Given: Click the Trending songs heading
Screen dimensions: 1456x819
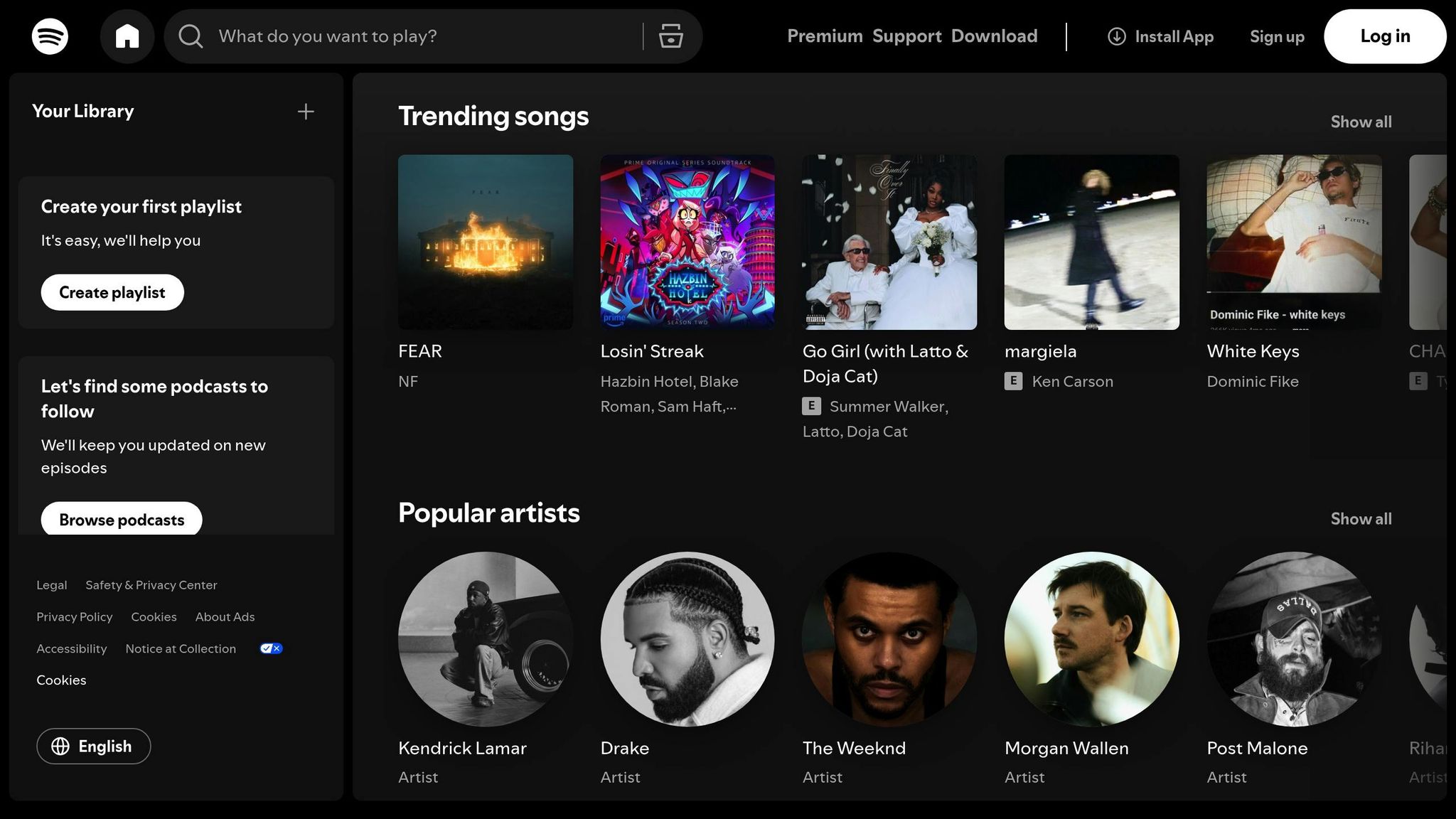Looking at the screenshot, I should pos(493,117).
